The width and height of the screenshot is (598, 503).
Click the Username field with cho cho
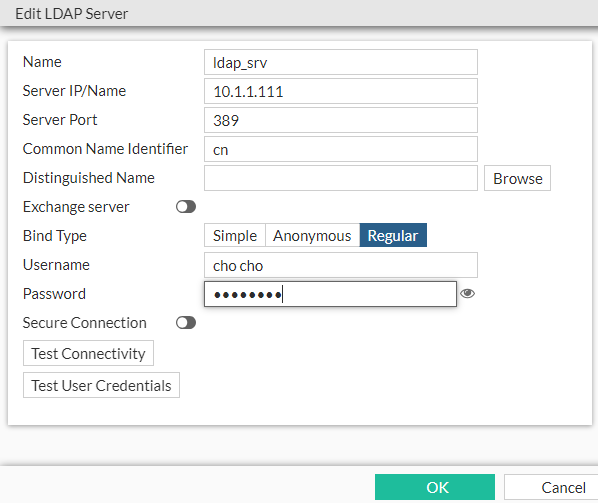(341, 265)
